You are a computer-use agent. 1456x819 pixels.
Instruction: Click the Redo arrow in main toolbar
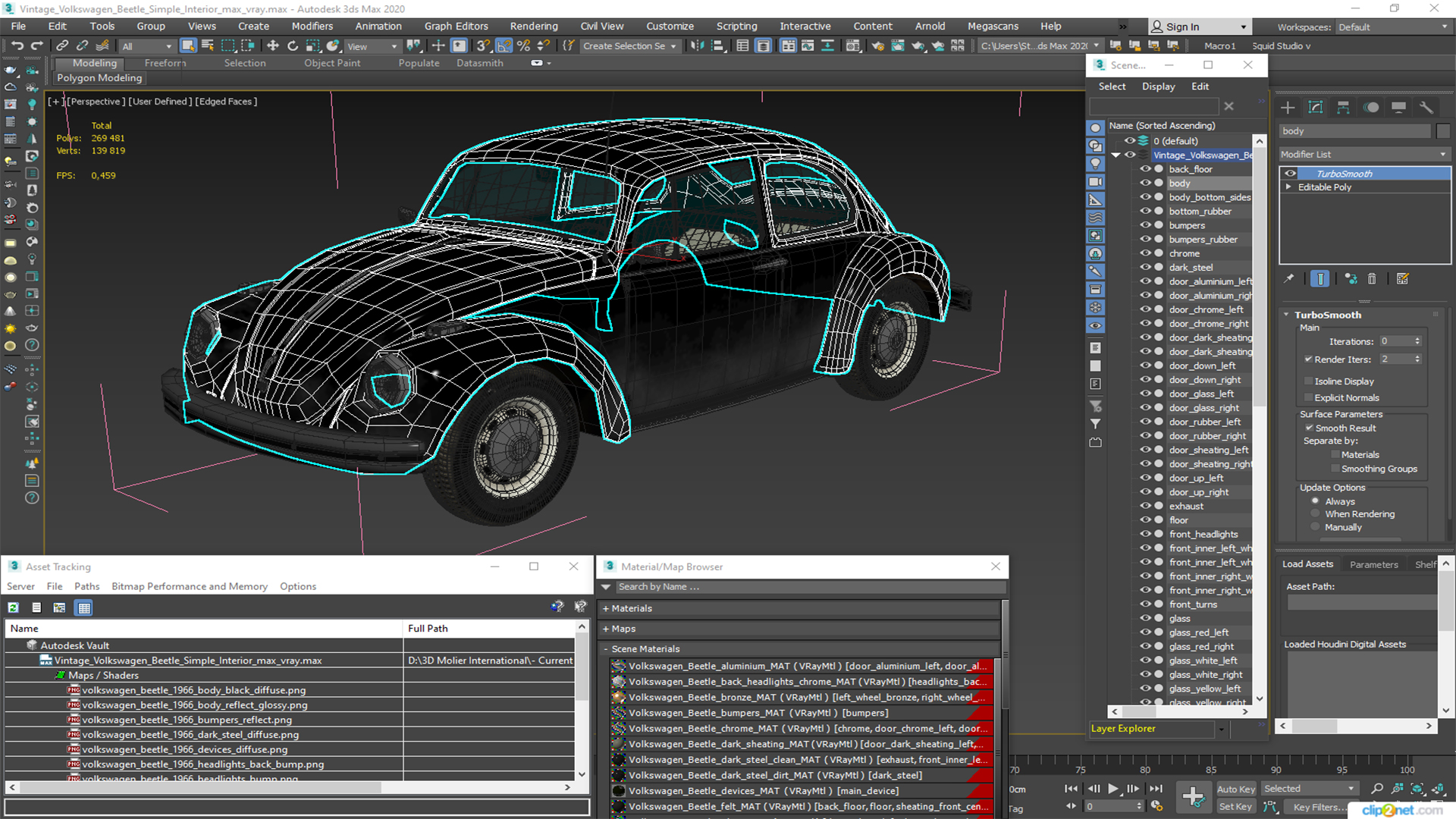point(36,46)
